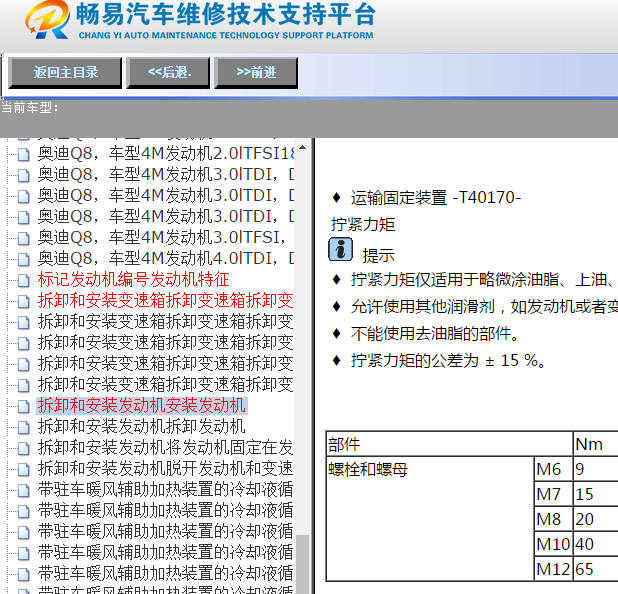Click the page icon of the 4.0lTDI row

pyautogui.click(x=24, y=259)
